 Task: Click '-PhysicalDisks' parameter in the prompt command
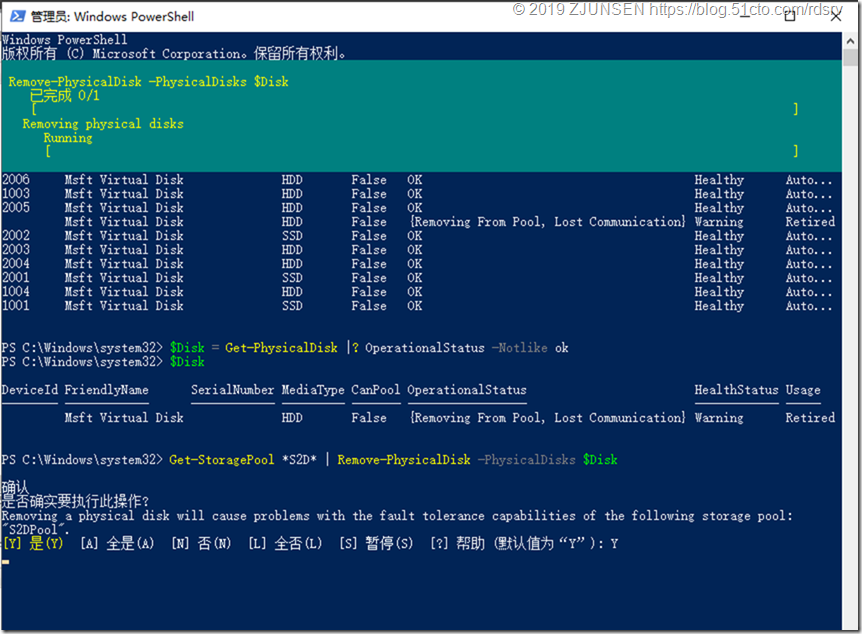click(x=526, y=460)
